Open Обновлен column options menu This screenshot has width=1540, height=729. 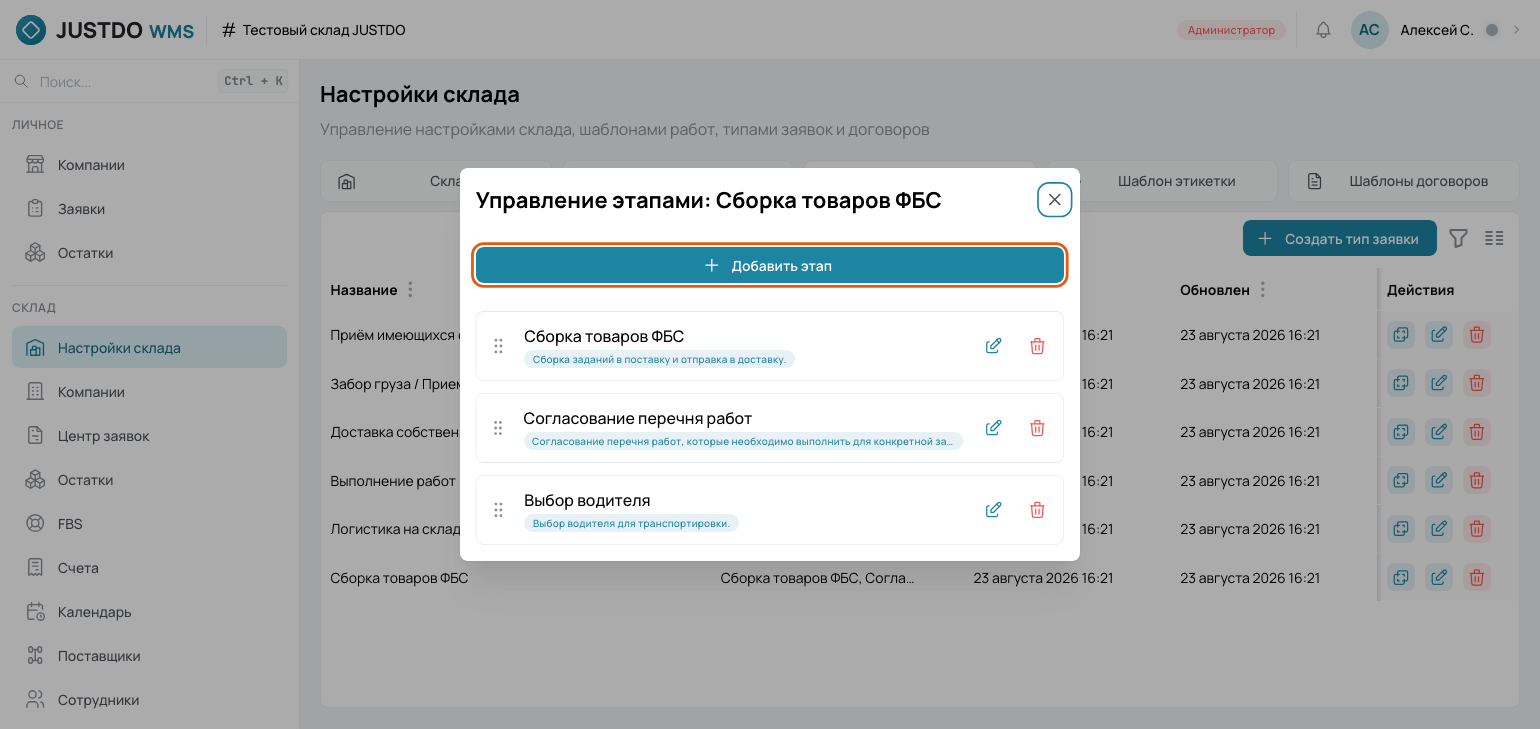1263,290
